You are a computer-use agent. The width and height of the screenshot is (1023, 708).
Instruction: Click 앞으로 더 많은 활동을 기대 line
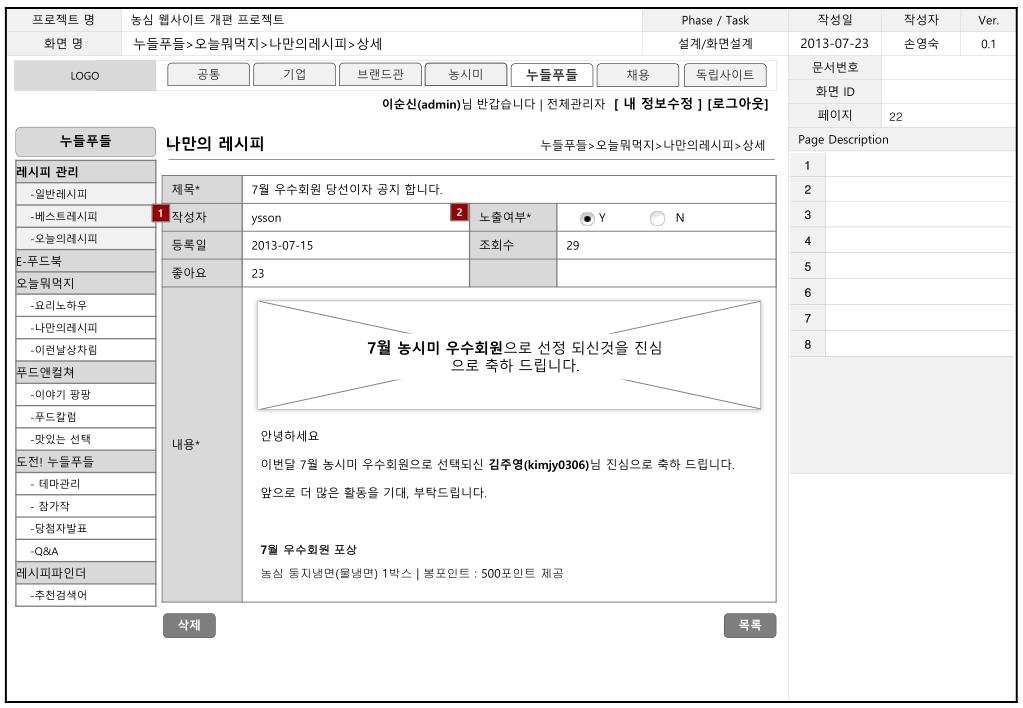click(x=373, y=493)
